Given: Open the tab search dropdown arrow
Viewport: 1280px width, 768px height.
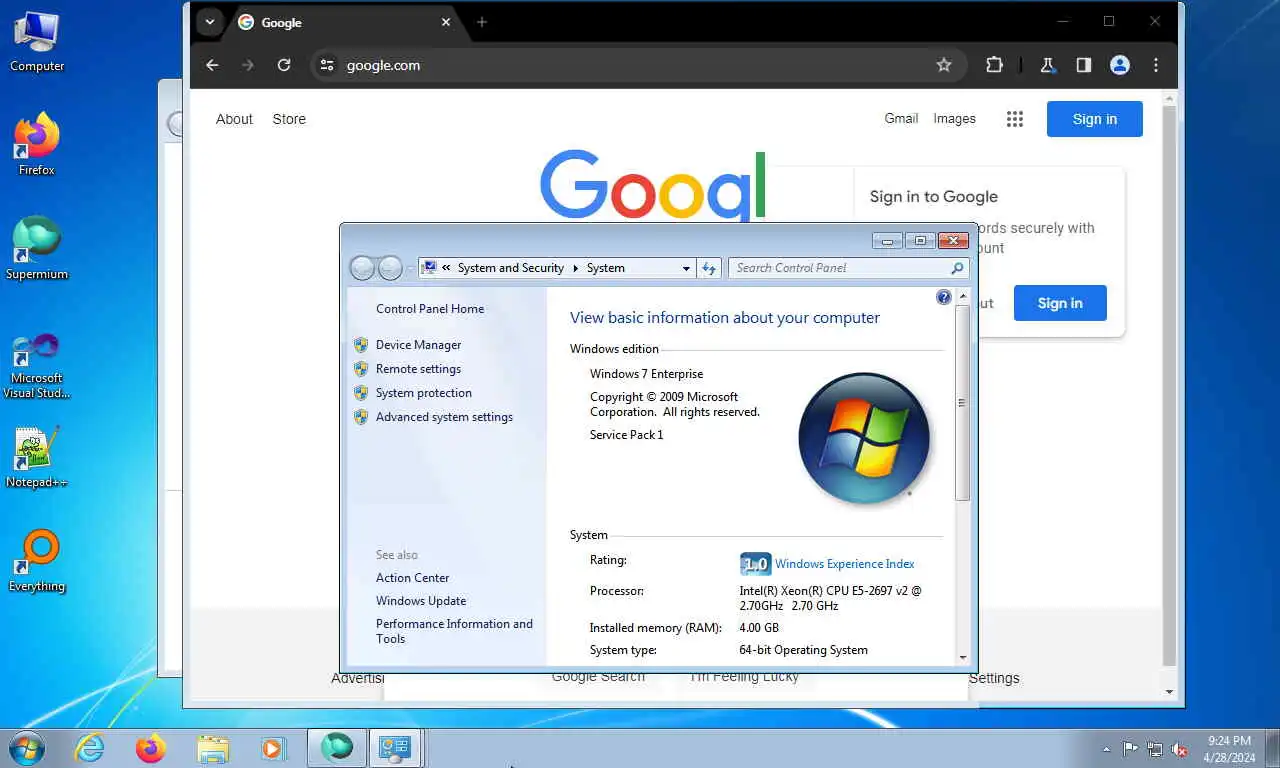Looking at the screenshot, I should pos(209,22).
